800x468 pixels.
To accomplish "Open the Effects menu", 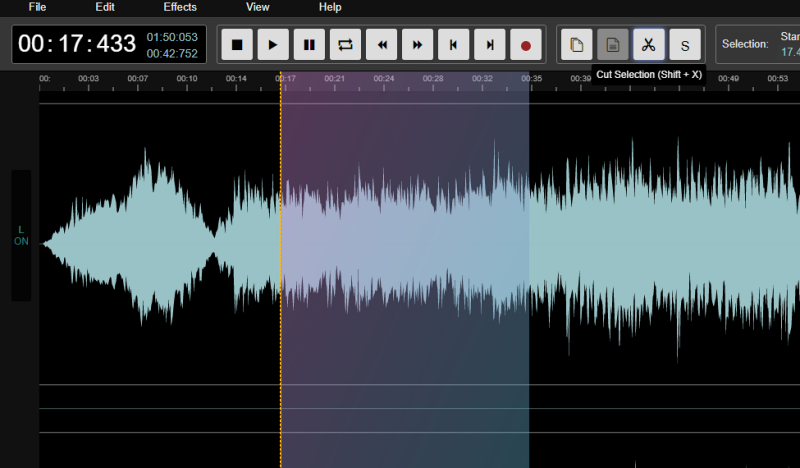I will [x=180, y=7].
